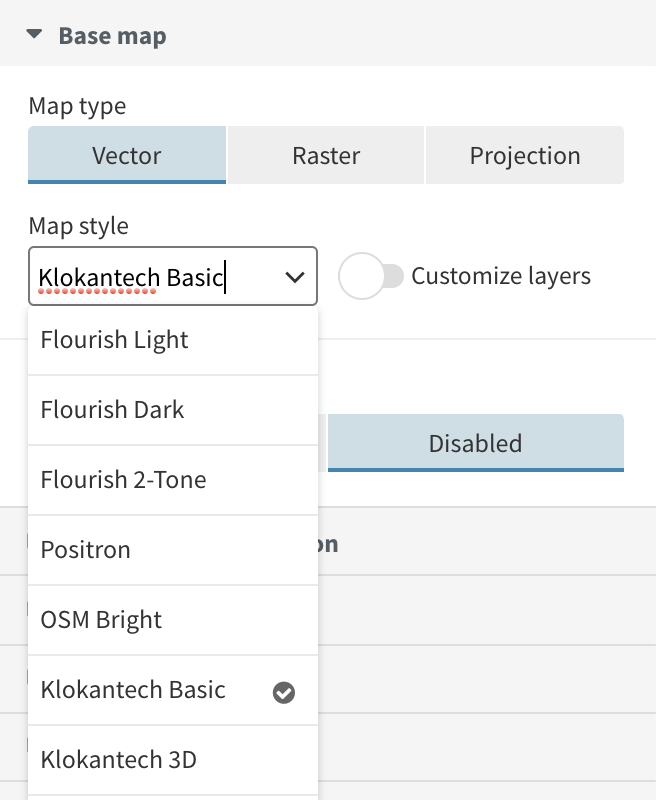656x800 pixels.
Task: Choose Flourish Light map style
Action: pyautogui.click(x=173, y=340)
